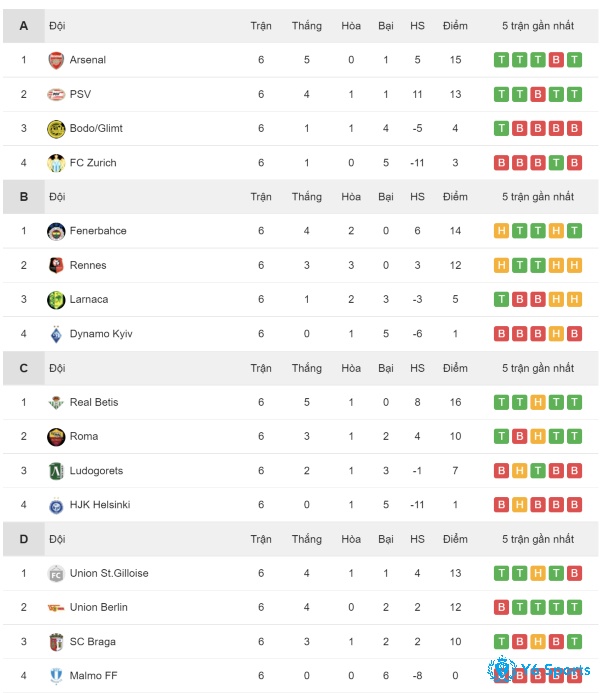Select the group D header label

point(24,539)
